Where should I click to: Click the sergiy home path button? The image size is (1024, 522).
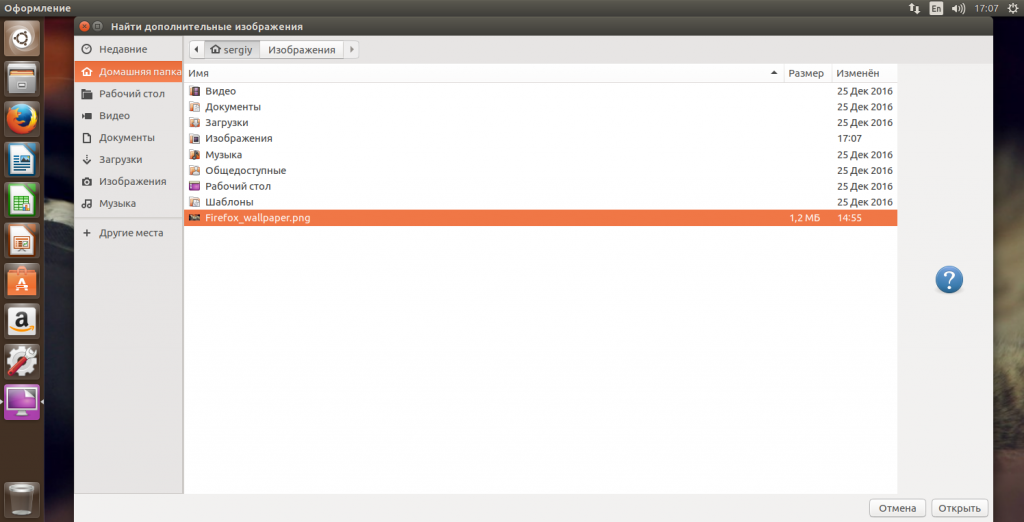pos(231,49)
